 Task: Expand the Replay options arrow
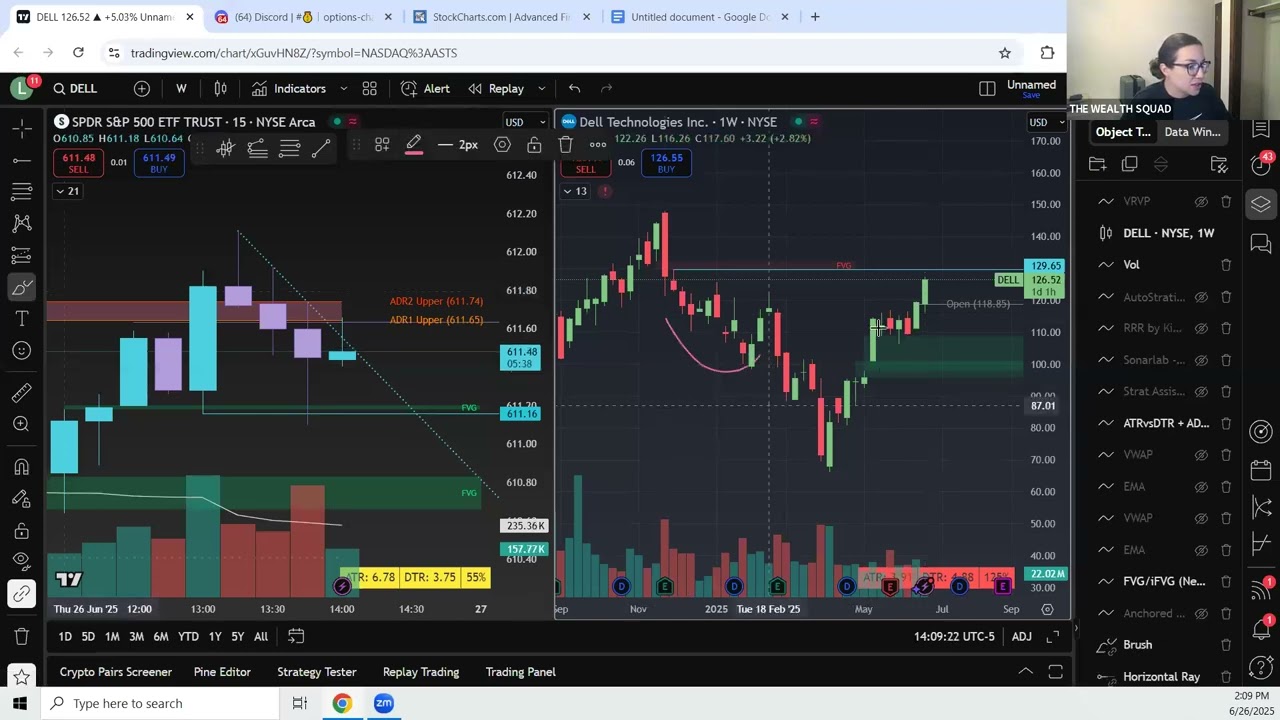541,88
